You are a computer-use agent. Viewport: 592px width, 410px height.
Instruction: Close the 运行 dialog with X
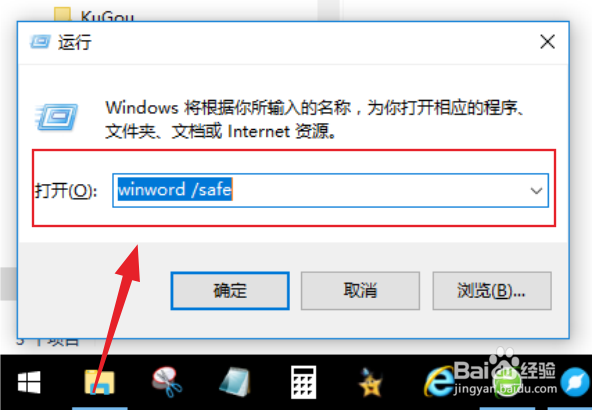click(547, 42)
